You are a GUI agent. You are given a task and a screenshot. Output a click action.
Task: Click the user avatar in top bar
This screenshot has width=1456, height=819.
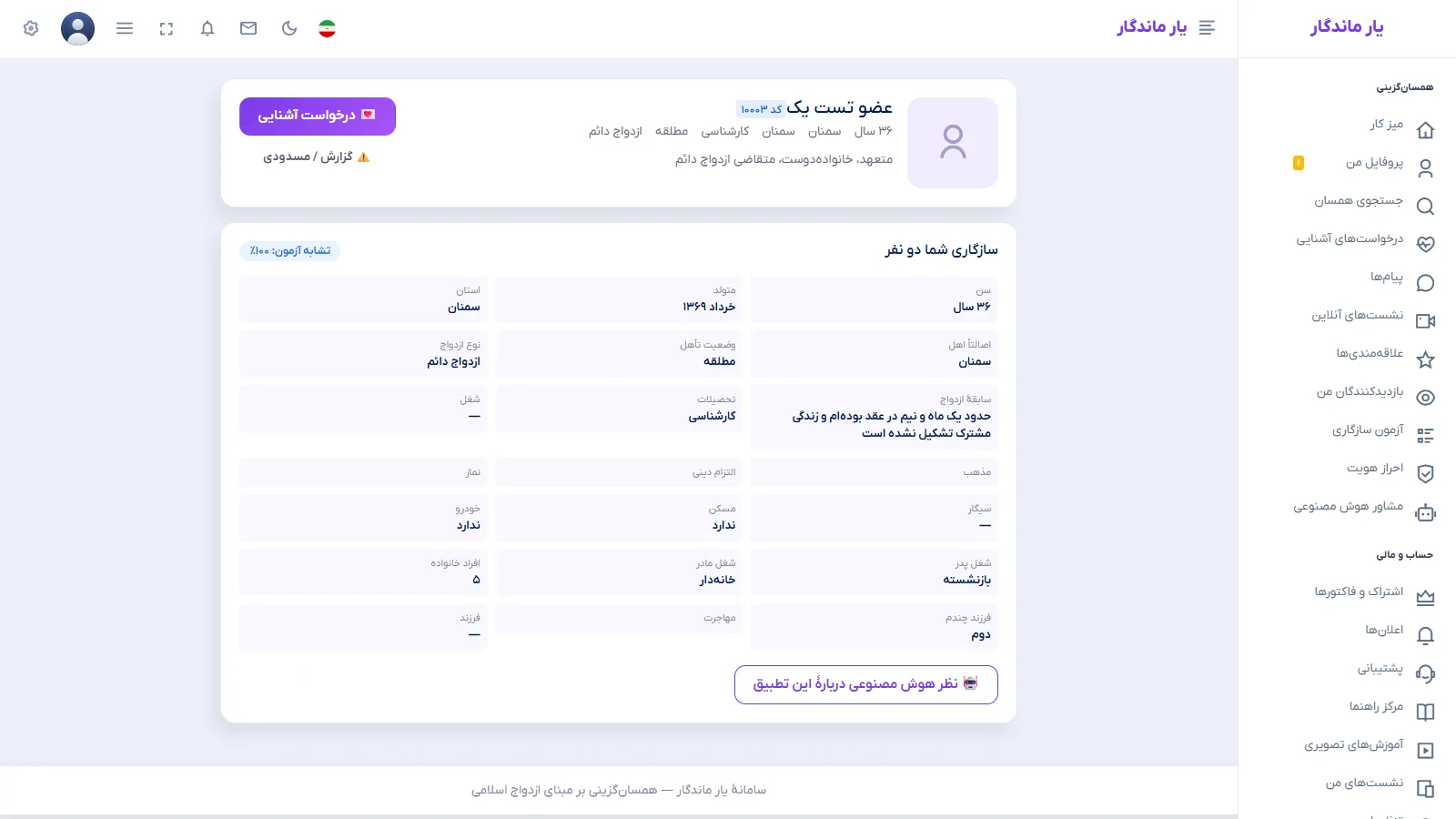pos(77,28)
